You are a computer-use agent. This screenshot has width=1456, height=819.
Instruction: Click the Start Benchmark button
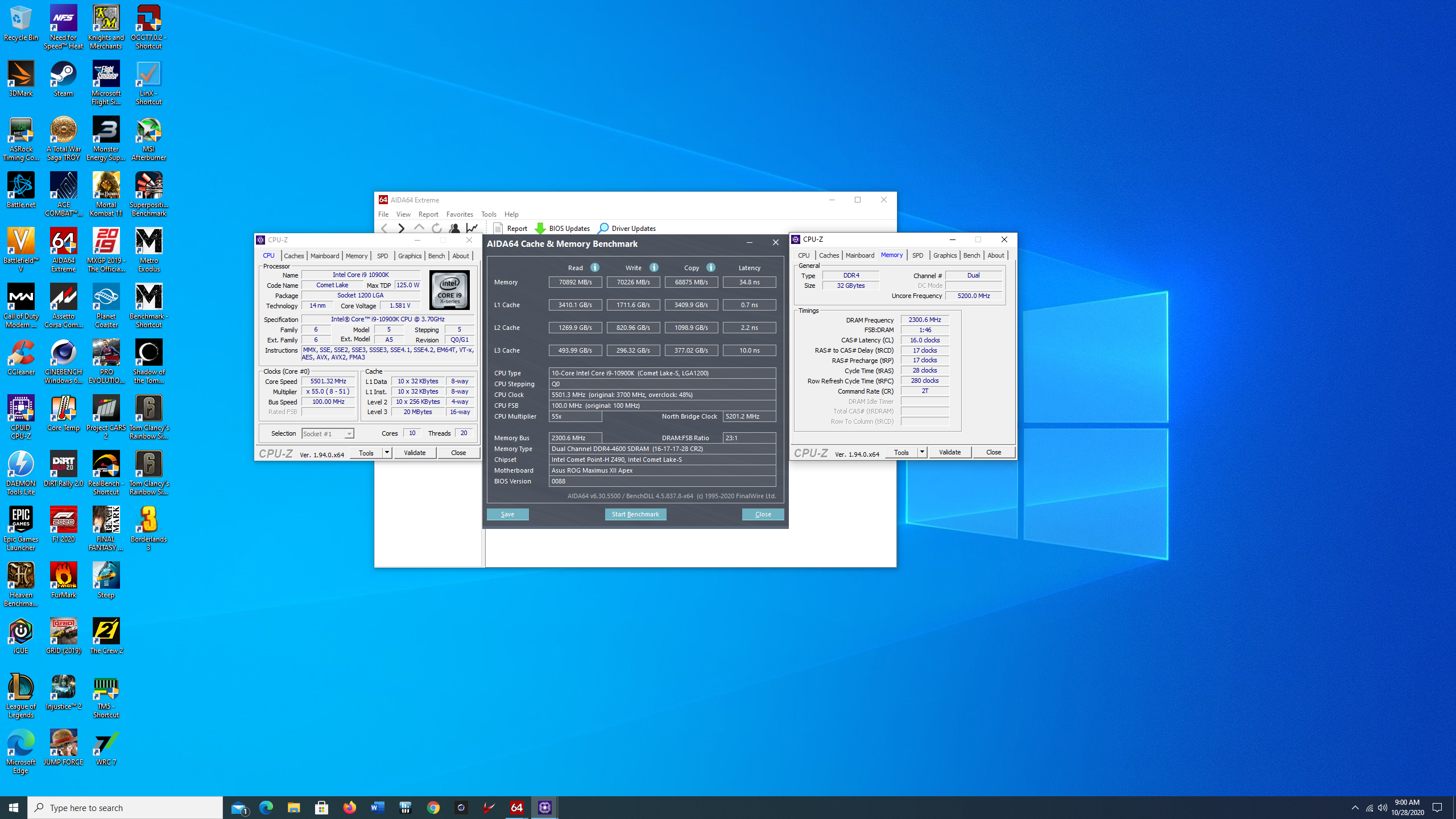[x=635, y=514]
